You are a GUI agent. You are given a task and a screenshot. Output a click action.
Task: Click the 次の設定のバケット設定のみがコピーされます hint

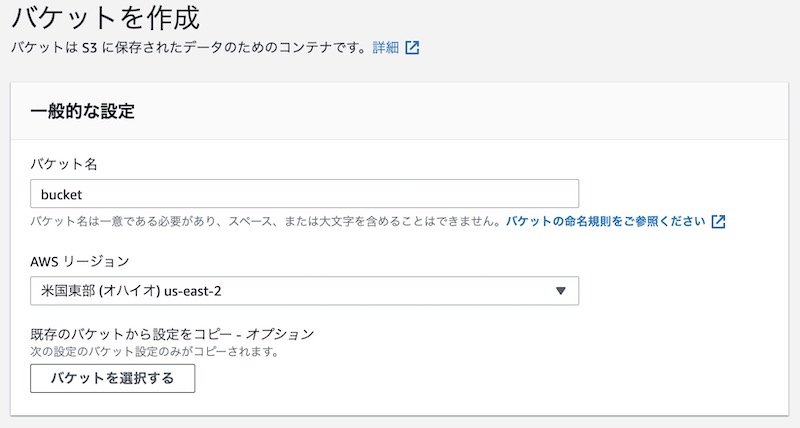155,351
